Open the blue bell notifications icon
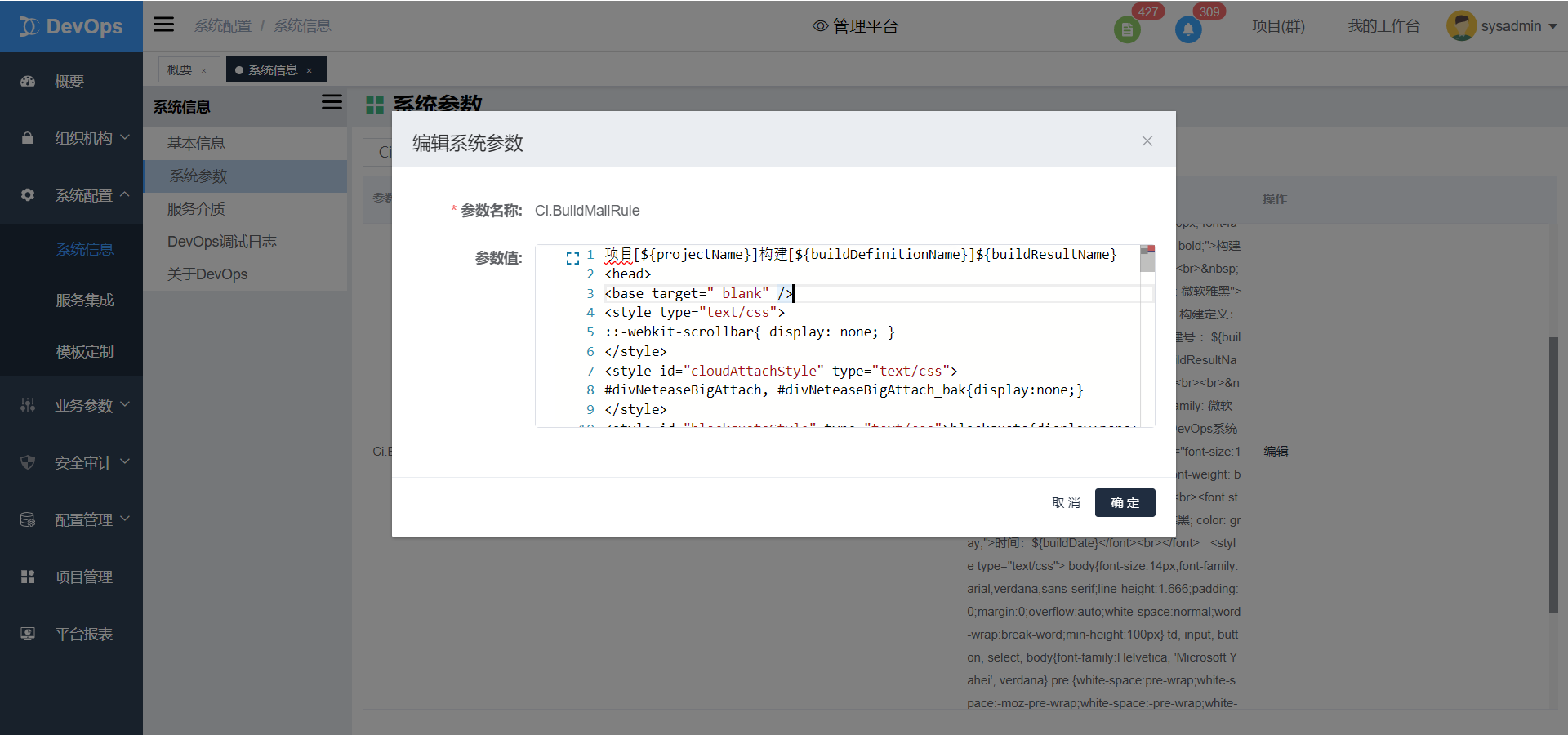This screenshot has height=735, width=1568. point(1188,30)
